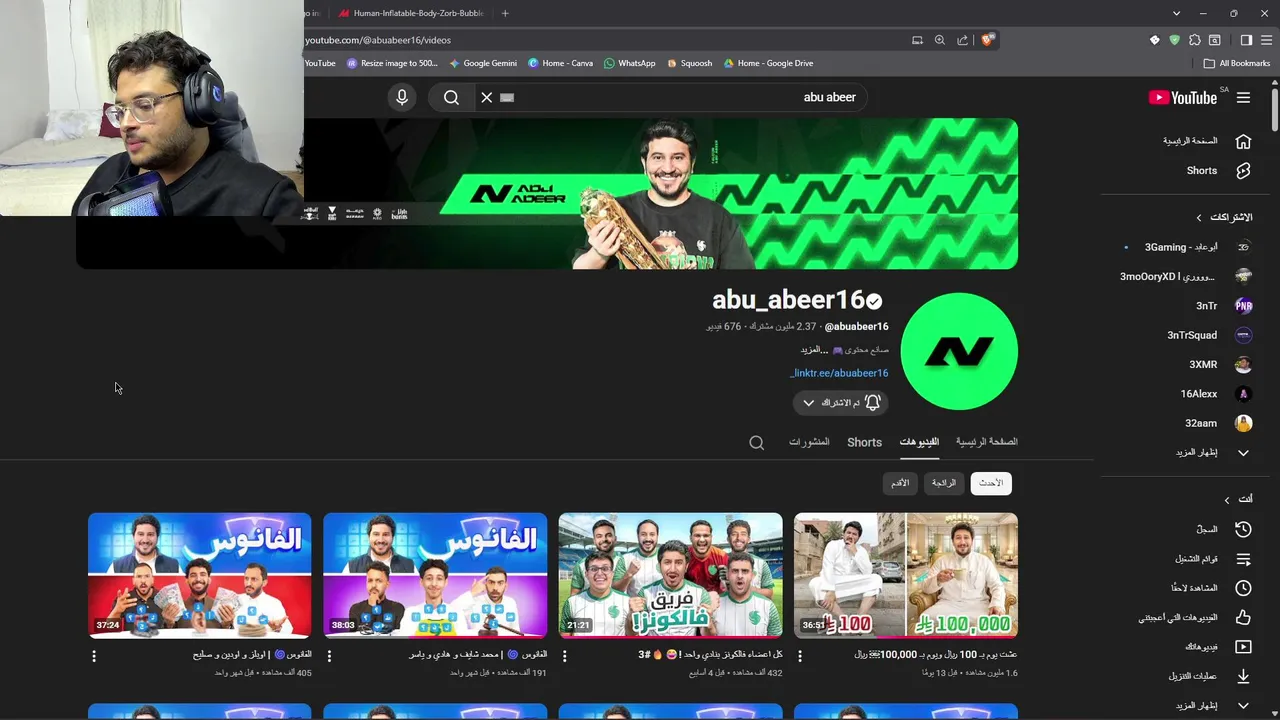This screenshot has height=720, width=1280.
Task: Open a new browser tab with plus
Action: click(505, 13)
